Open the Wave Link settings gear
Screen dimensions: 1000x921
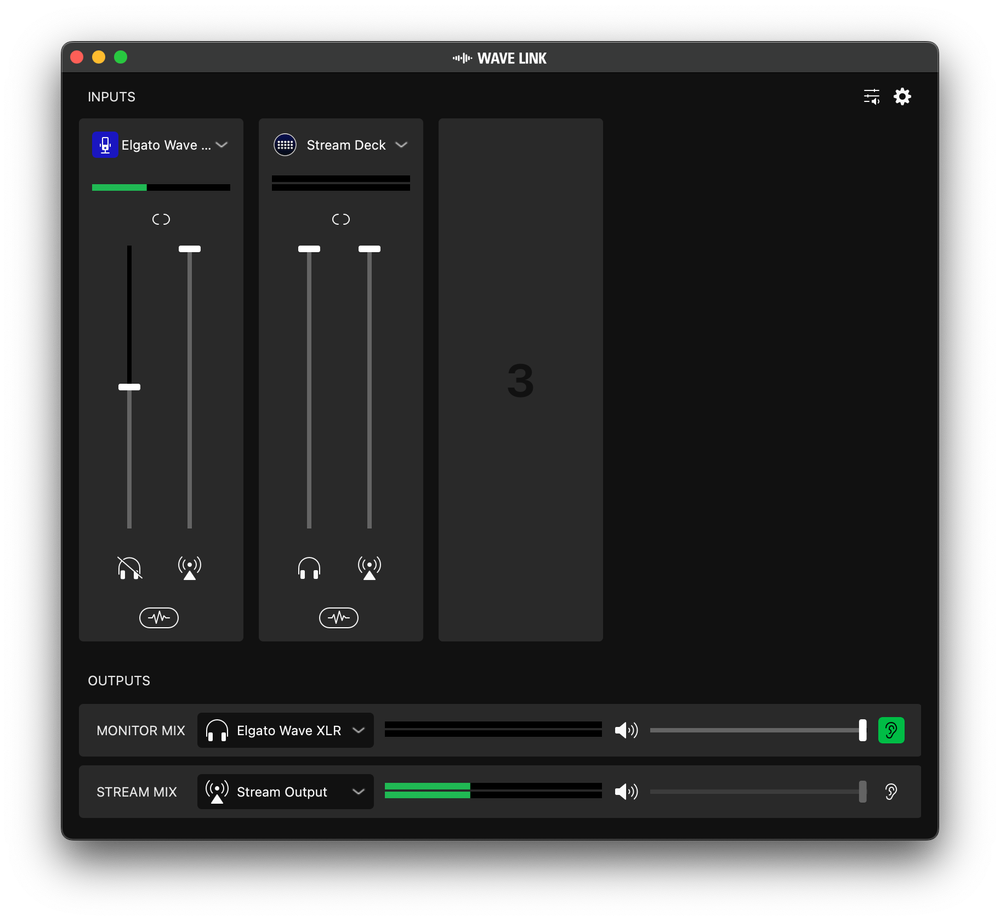(902, 97)
